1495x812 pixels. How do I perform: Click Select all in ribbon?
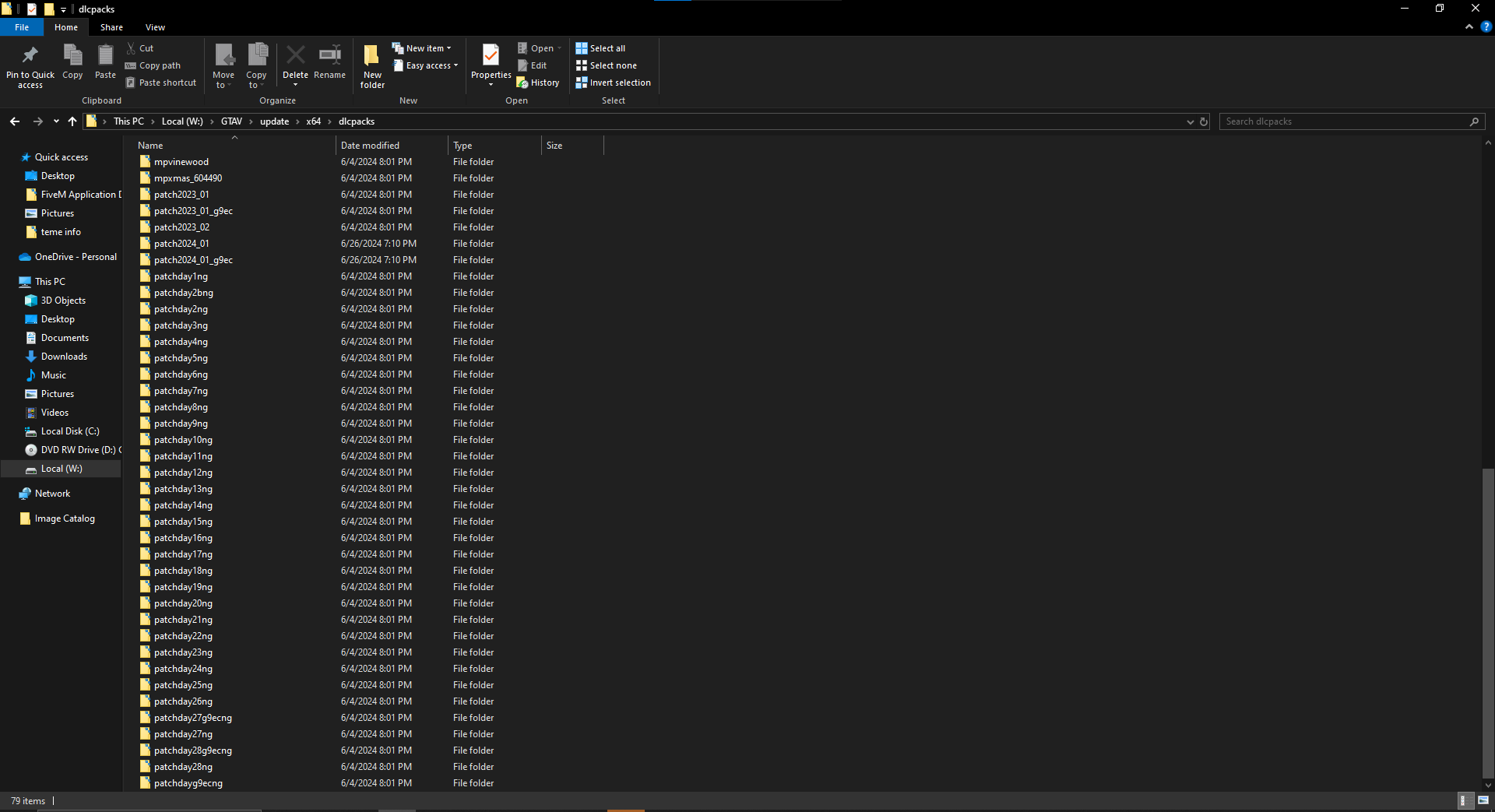click(x=600, y=48)
